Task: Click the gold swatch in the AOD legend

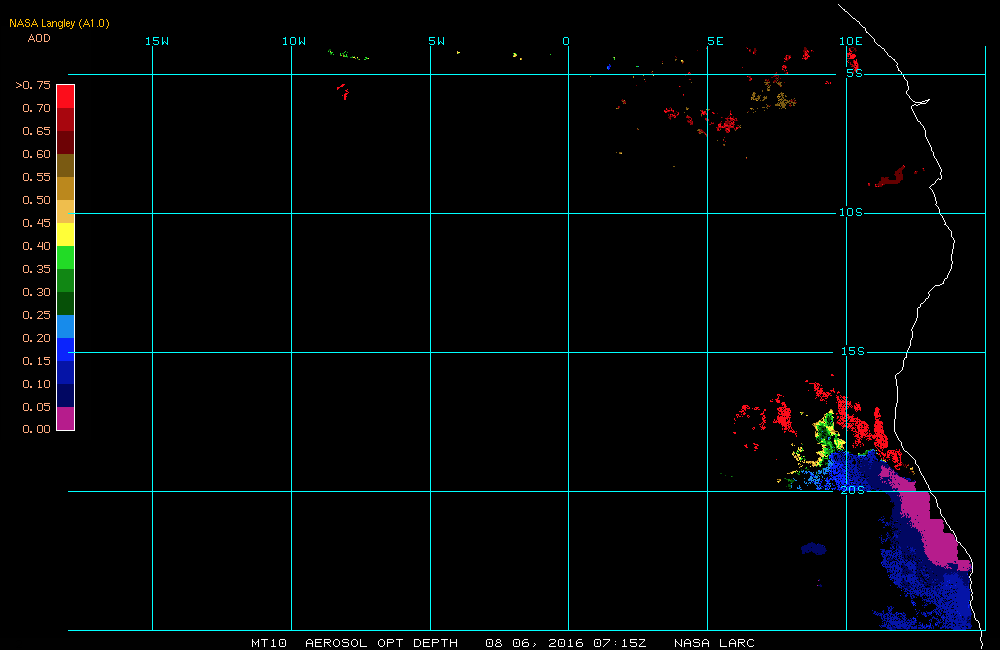Action: click(x=65, y=188)
